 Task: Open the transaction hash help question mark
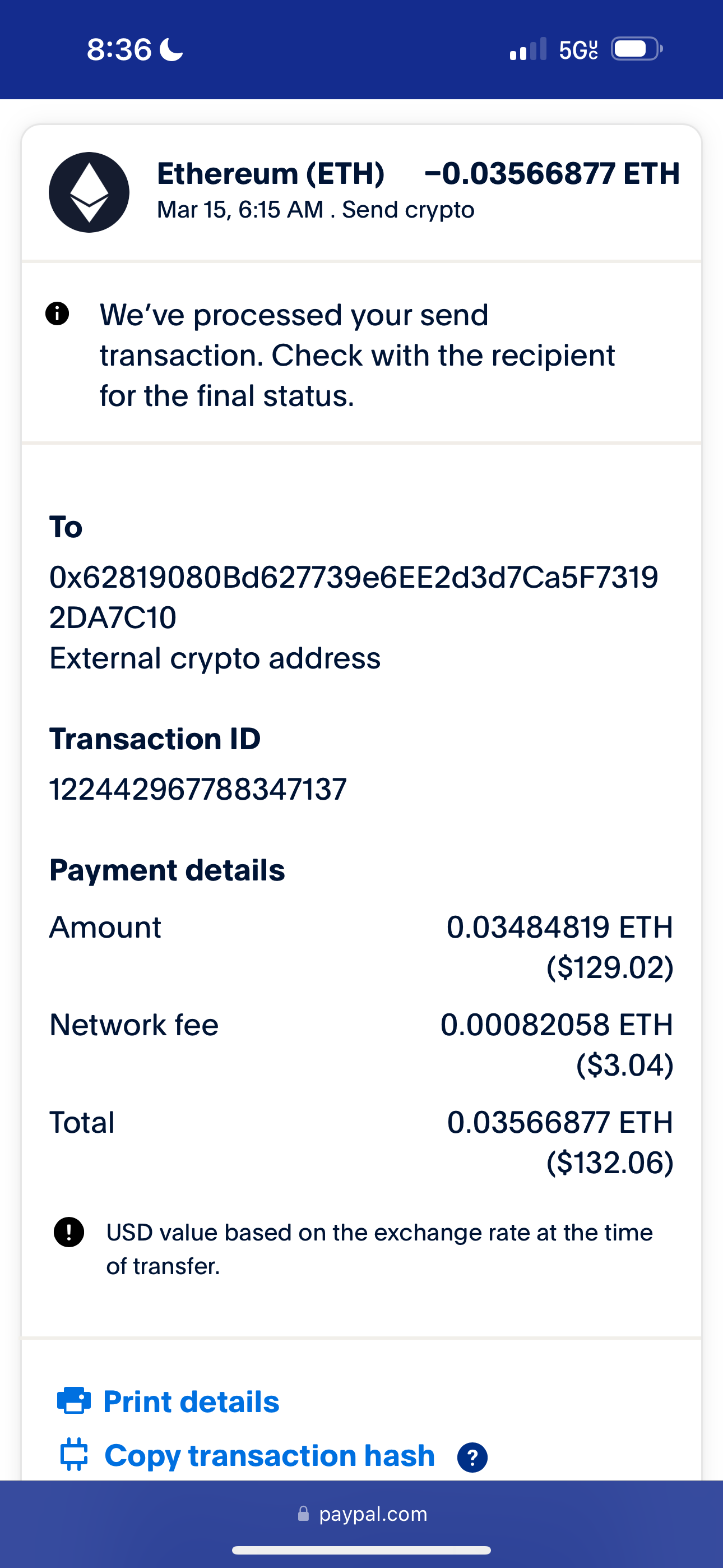pyautogui.click(x=472, y=1457)
